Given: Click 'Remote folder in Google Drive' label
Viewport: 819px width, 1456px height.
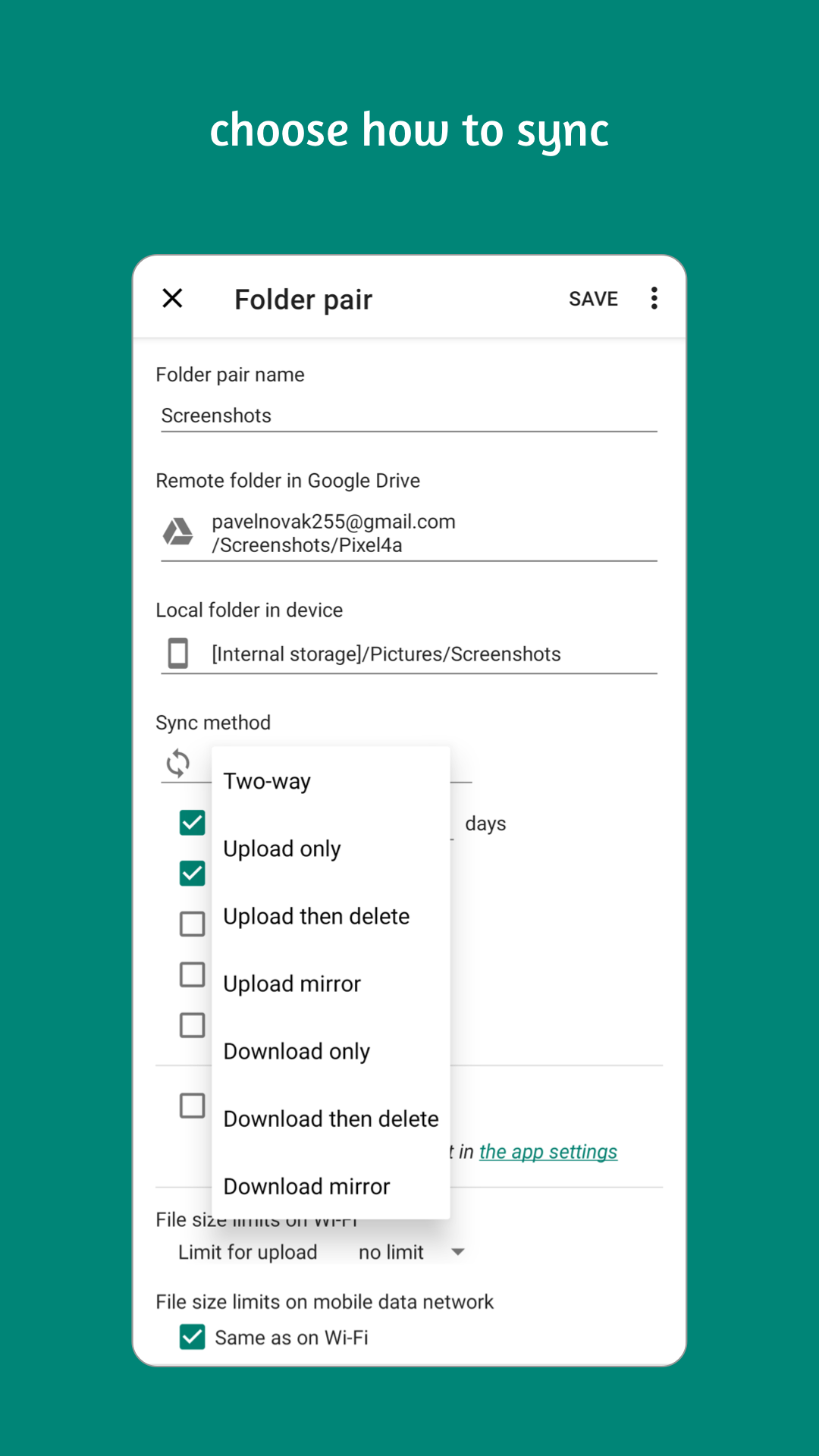Looking at the screenshot, I should point(287,481).
